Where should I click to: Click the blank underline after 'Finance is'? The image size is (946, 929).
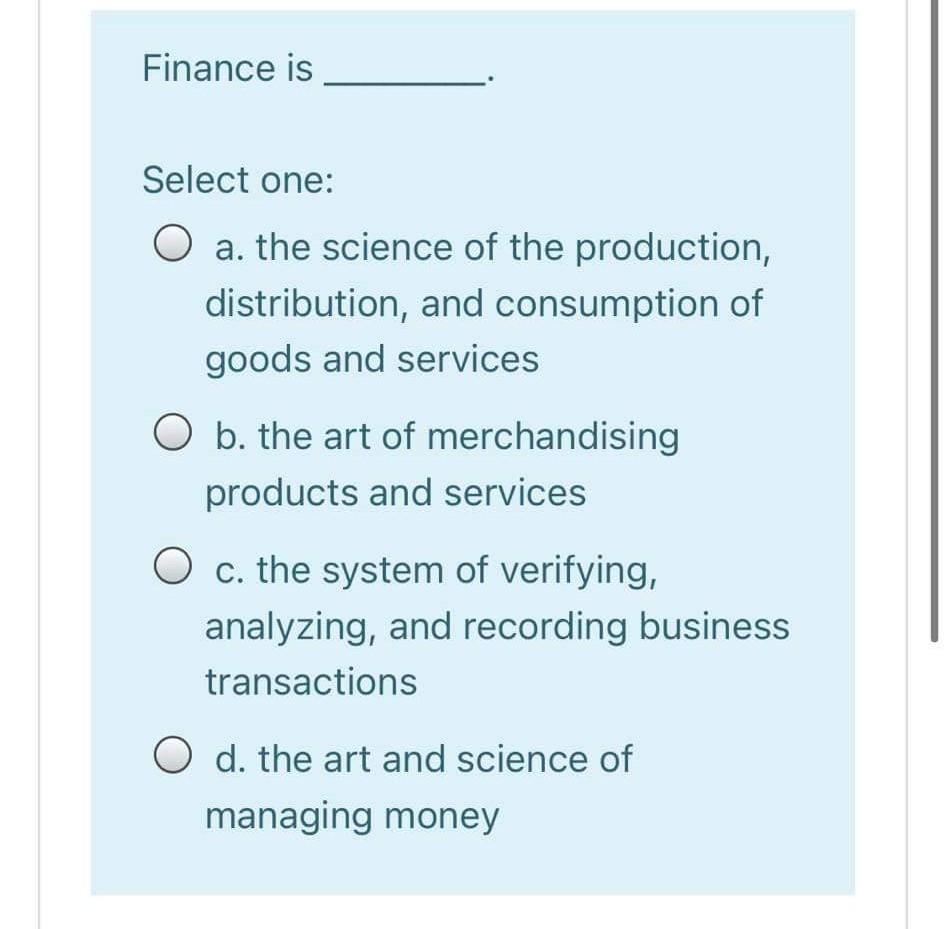404,78
